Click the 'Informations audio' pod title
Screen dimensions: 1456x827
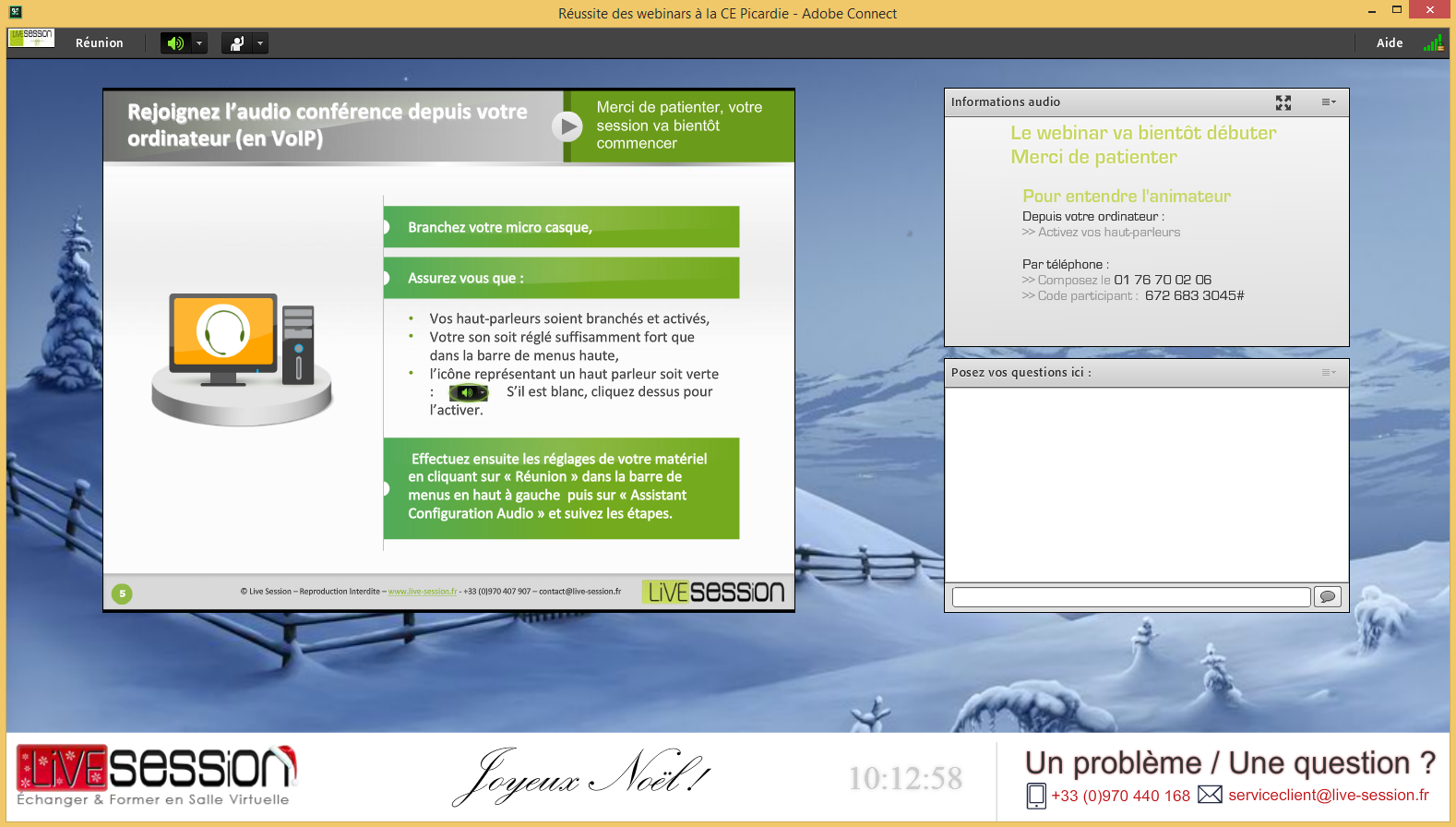(1006, 102)
